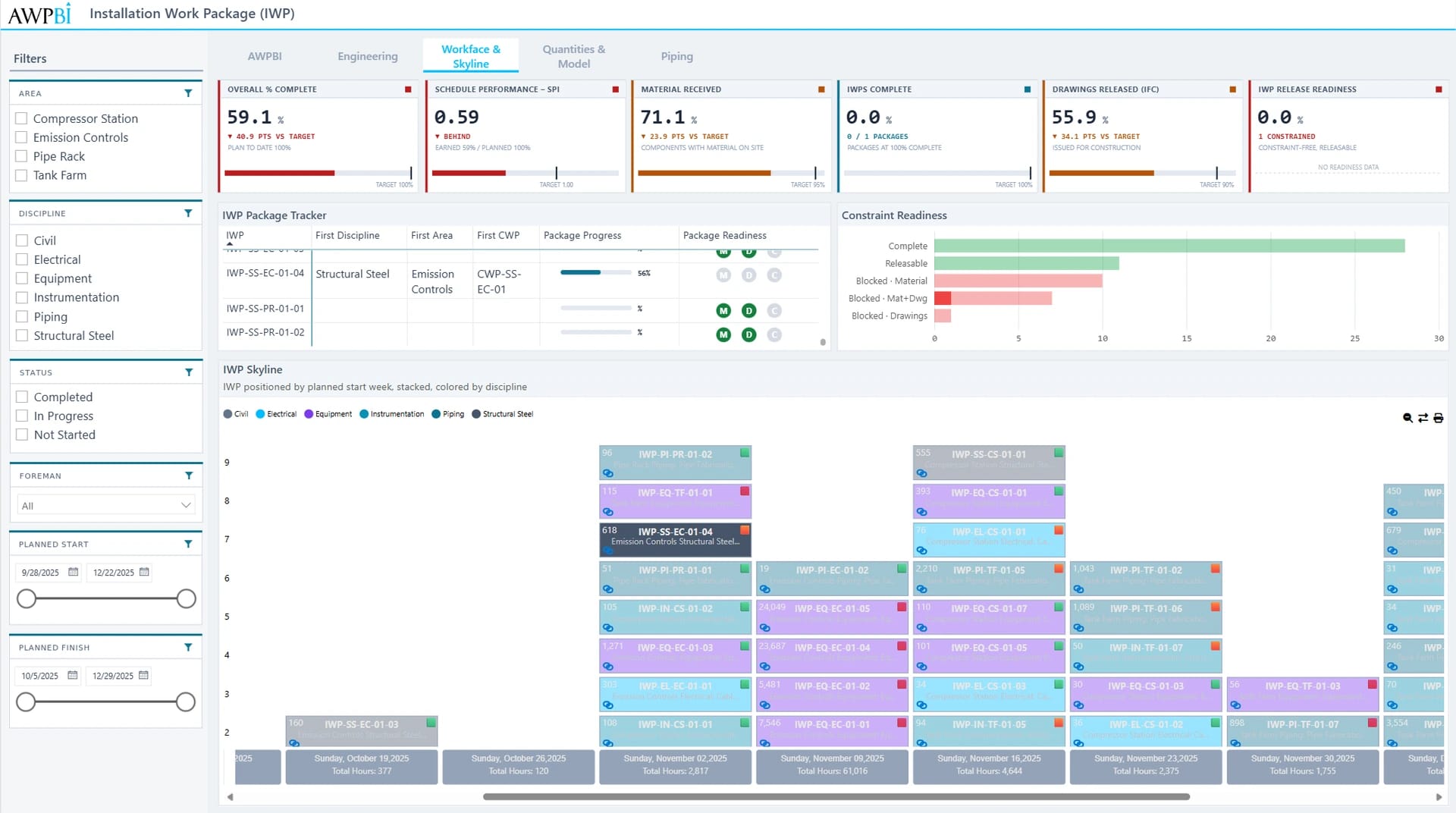The width and height of the screenshot is (1456, 813).
Task: Click the skyline swap arrows icon
Action: 1423,418
